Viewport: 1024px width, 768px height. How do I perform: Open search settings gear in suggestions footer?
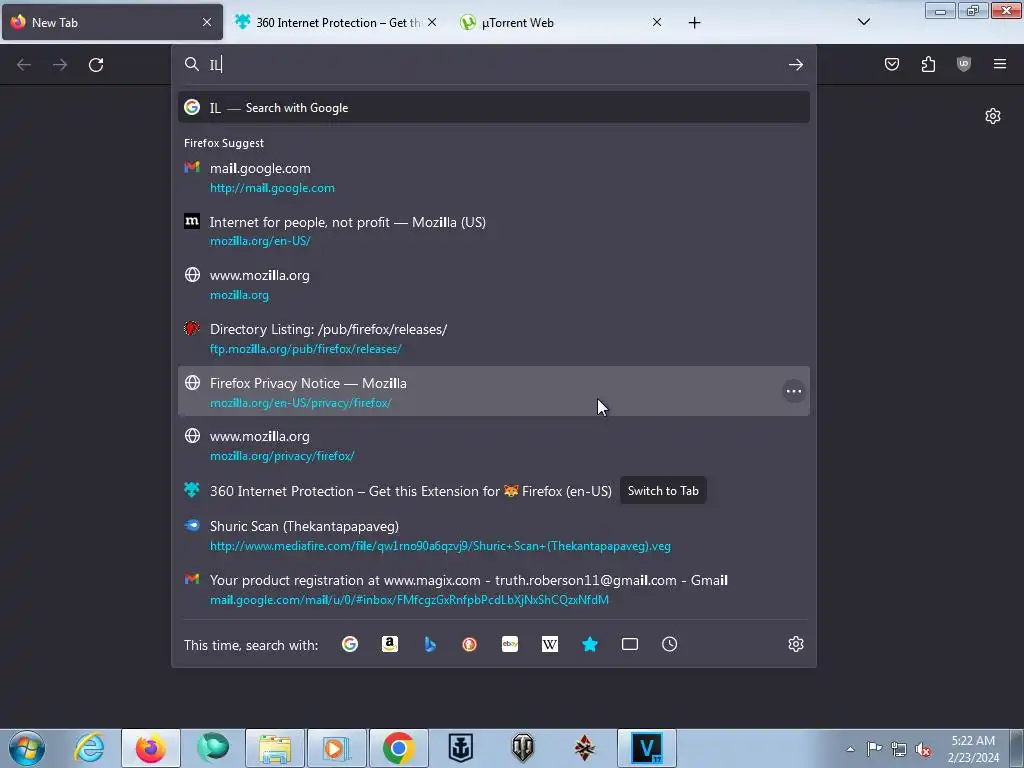[x=795, y=645]
